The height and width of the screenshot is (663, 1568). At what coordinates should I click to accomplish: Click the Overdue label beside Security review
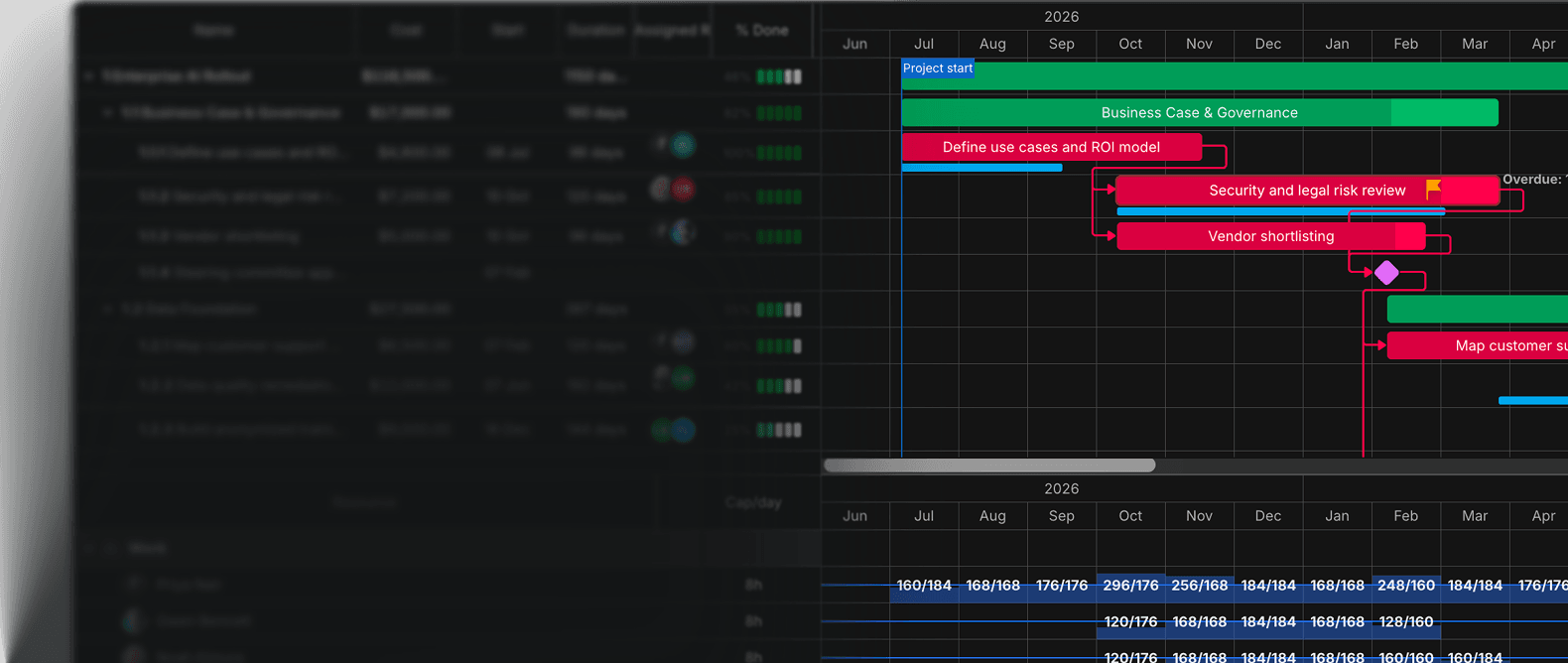[x=1534, y=180]
